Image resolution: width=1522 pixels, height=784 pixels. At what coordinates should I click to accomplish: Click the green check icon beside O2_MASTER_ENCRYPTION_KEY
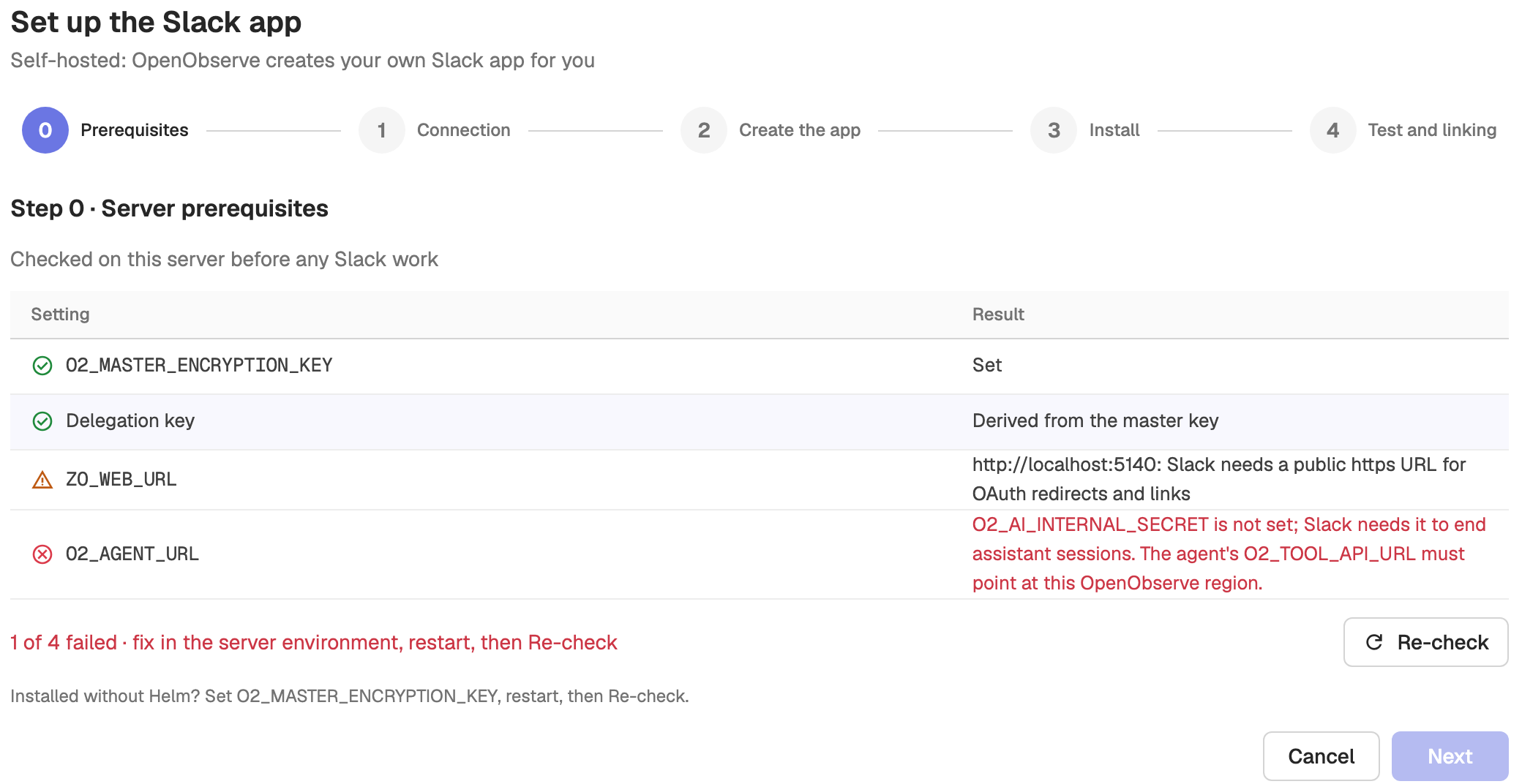[x=42, y=366]
